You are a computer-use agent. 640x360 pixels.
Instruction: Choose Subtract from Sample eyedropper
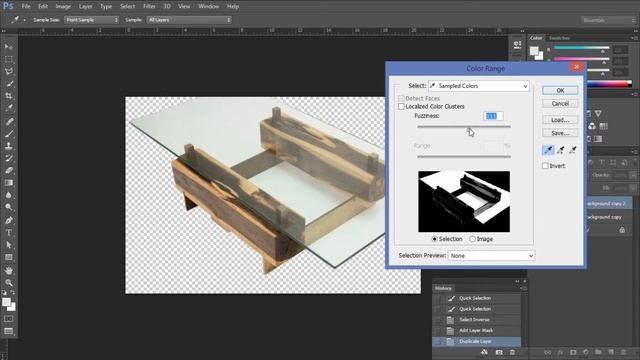[x=573, y=150]
